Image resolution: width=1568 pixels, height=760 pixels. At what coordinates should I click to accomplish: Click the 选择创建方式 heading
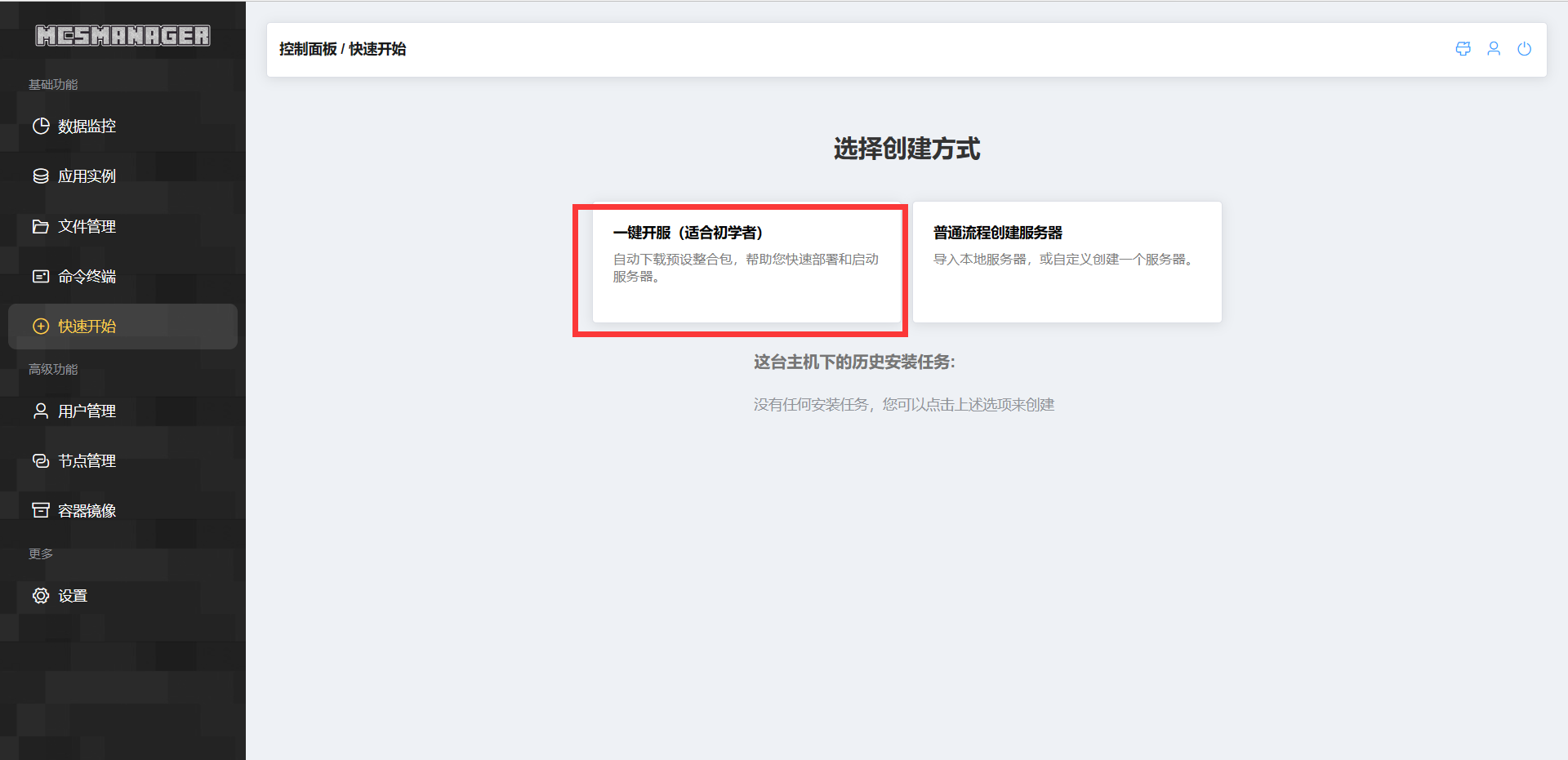click(906, 149)
